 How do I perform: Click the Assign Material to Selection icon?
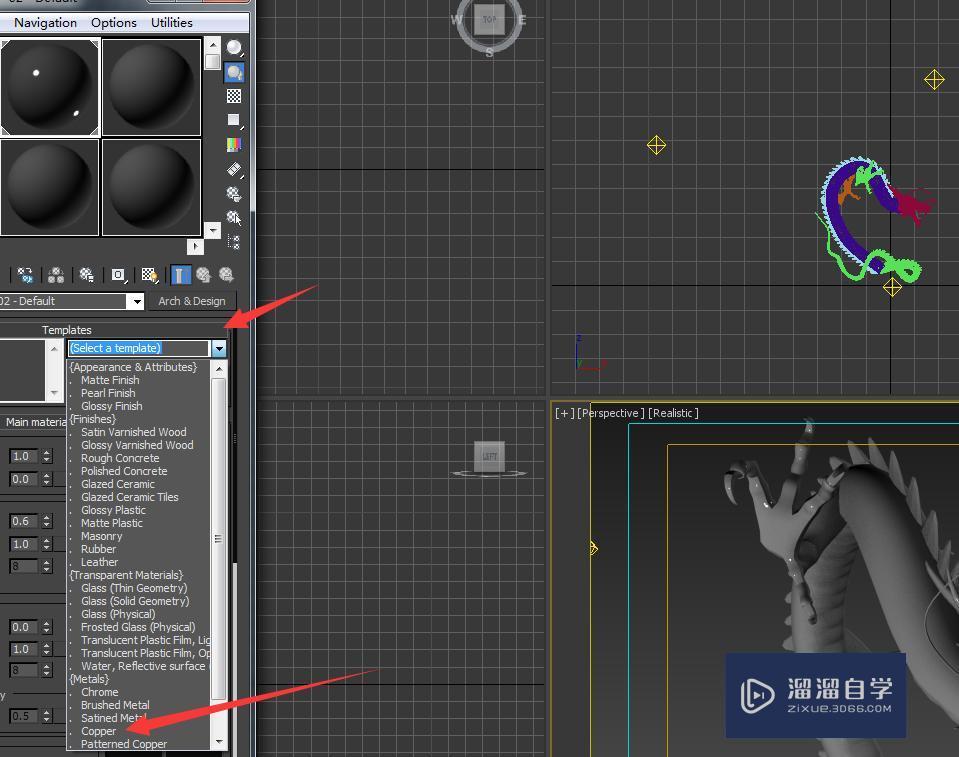pos(56,275)
